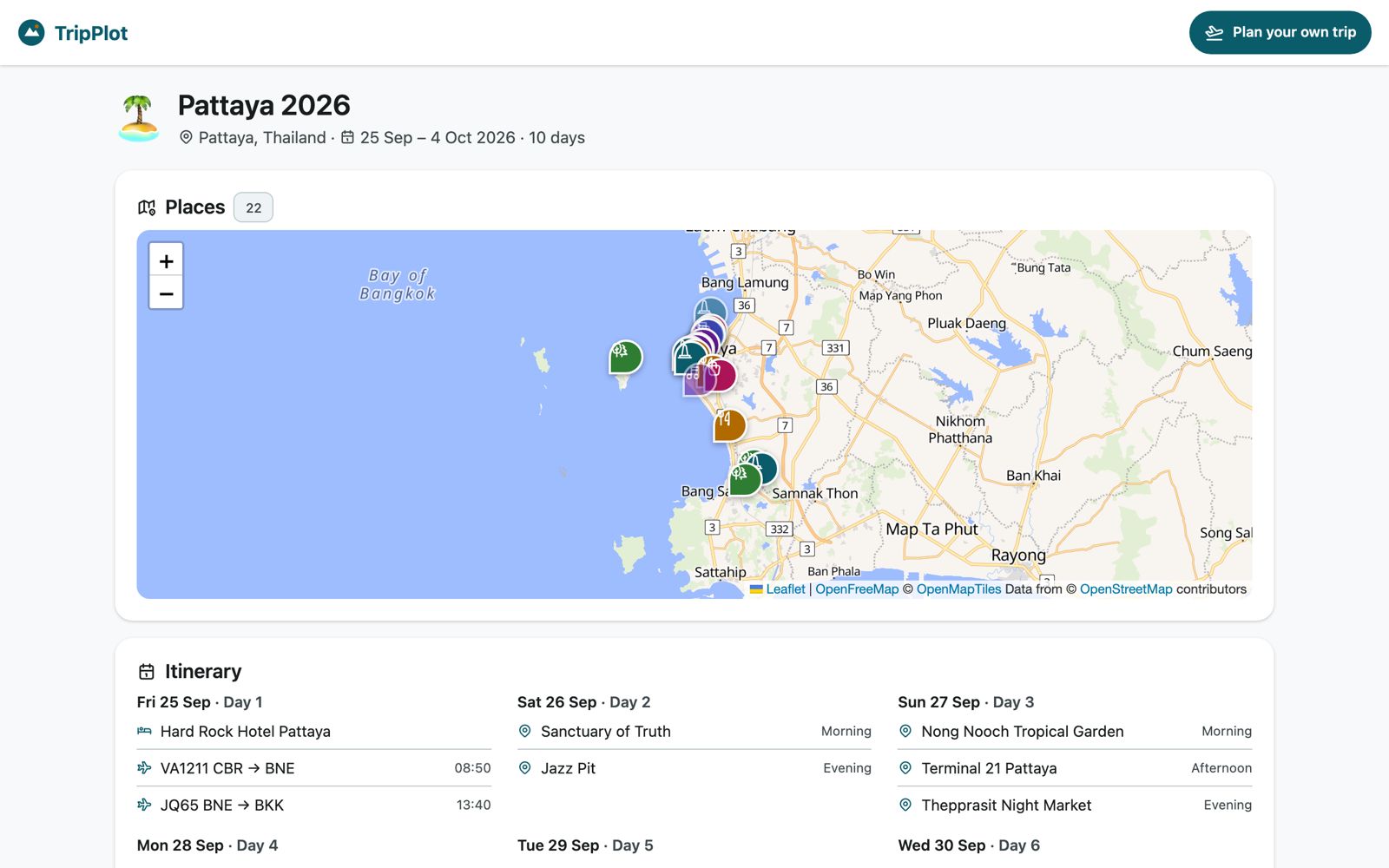The width and height of the screenshot is (1389, 868).
Task: Open Terminal 21 Pattaya itinerary item
Action: click(x=1075, y=768)
